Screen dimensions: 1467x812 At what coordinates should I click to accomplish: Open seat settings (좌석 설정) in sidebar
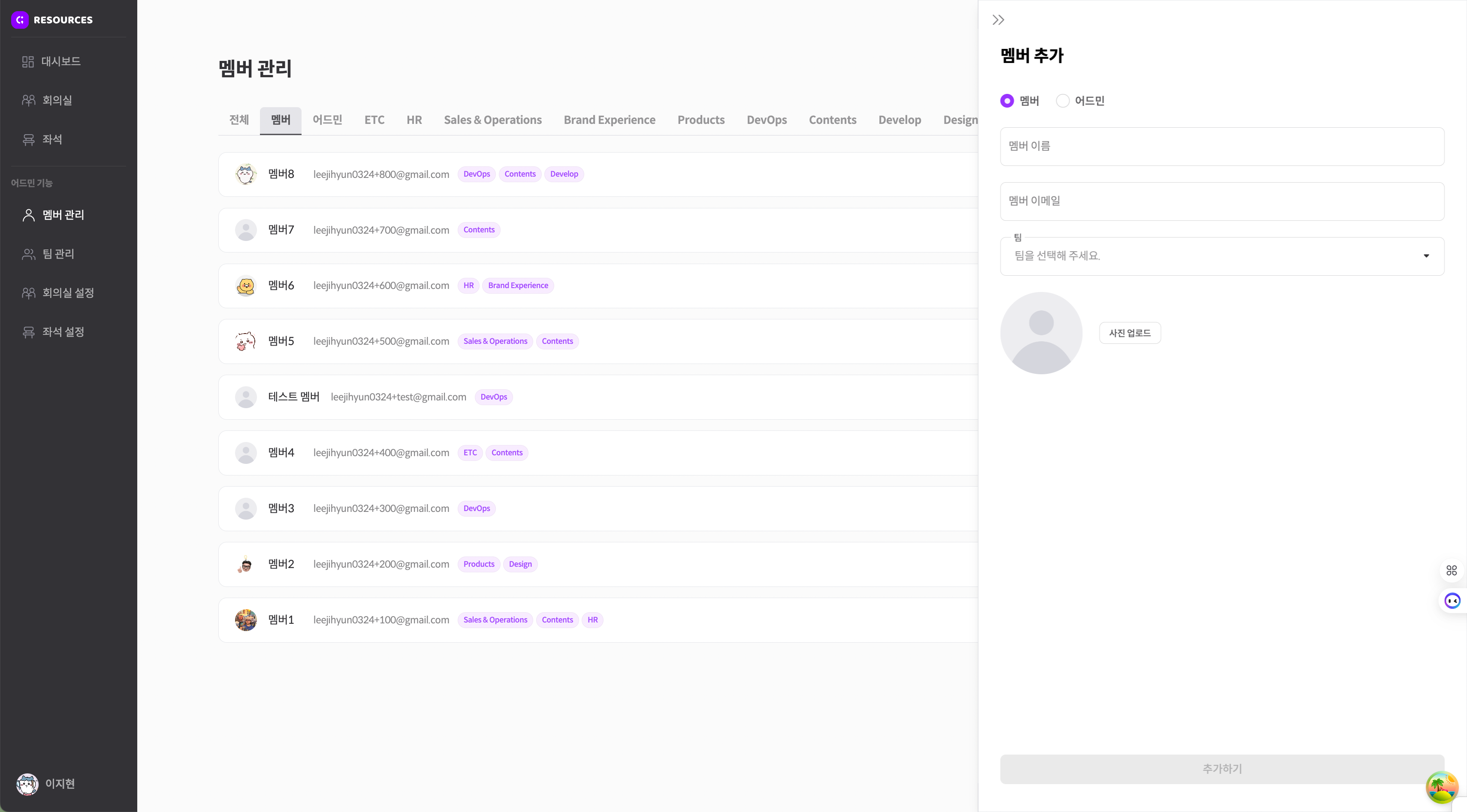tap(63, 332)
